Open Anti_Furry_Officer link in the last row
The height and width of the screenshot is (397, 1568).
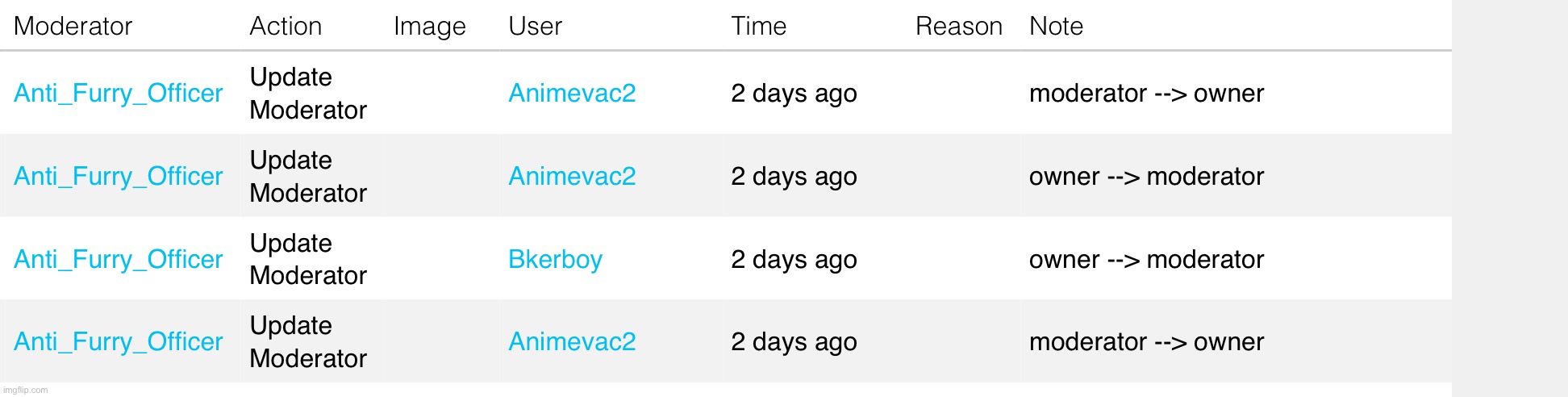tap(118, 341)
